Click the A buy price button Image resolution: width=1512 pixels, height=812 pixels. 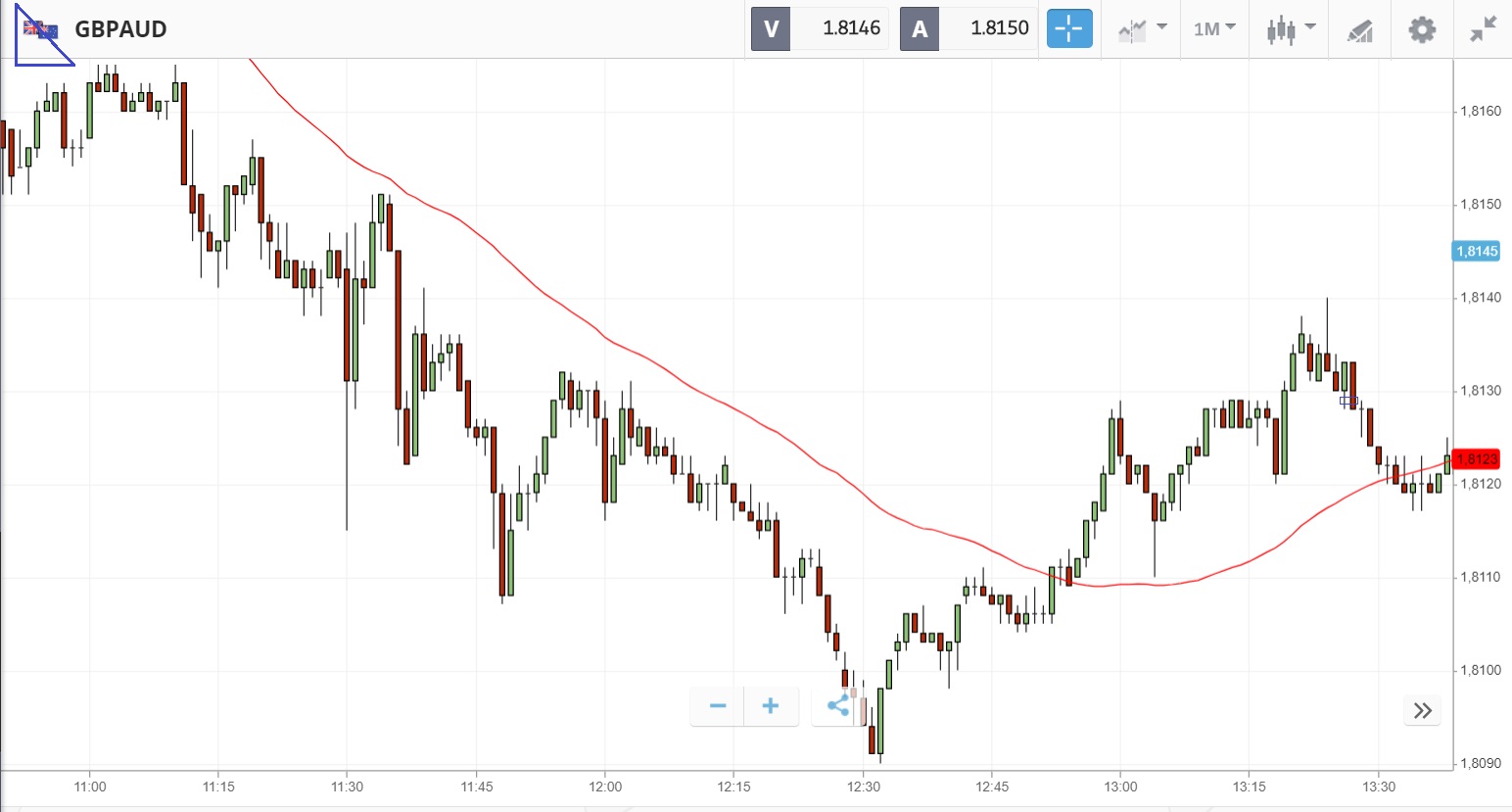[969, 28]
